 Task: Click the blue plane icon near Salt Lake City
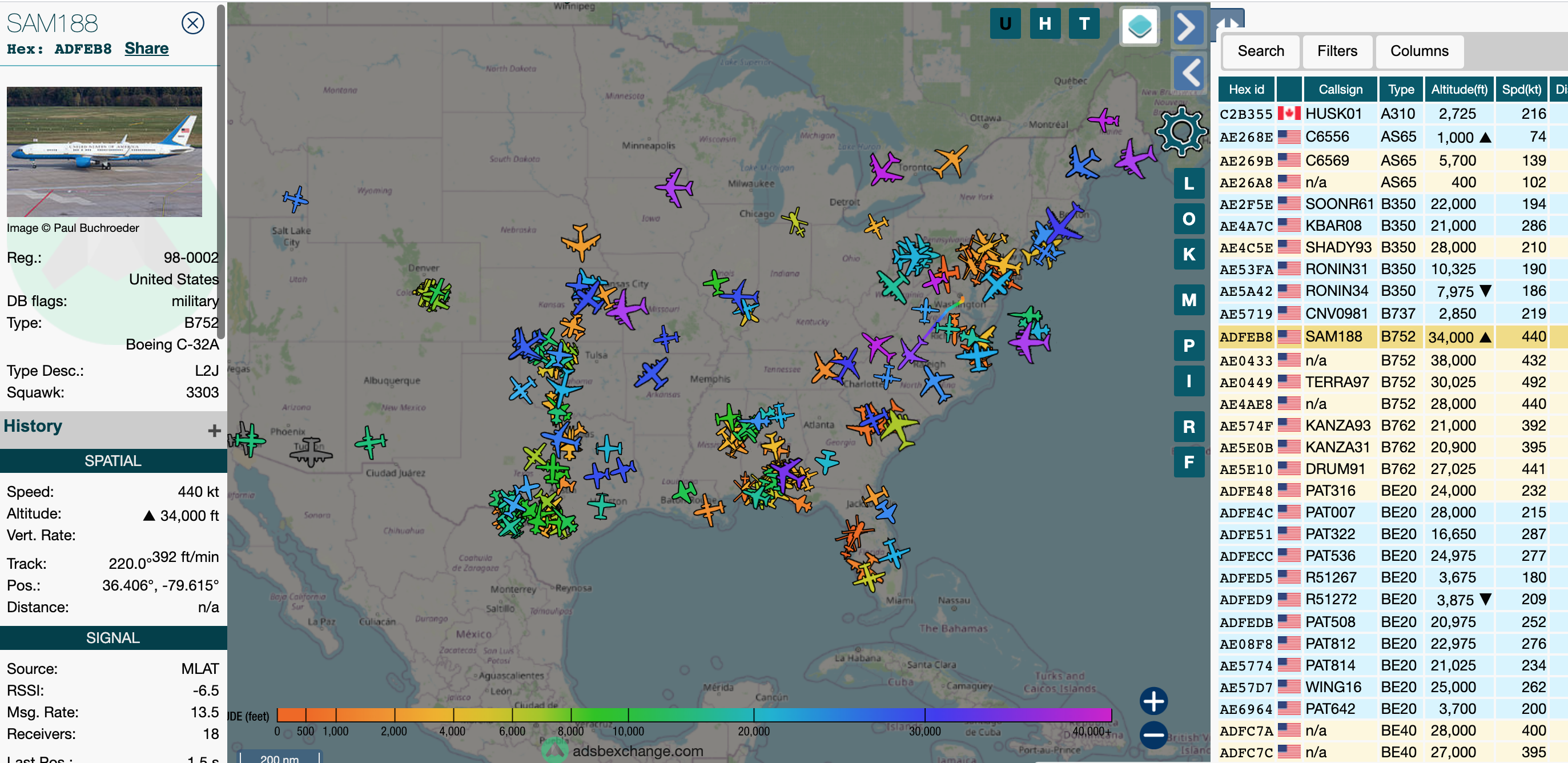coord(296,199)
